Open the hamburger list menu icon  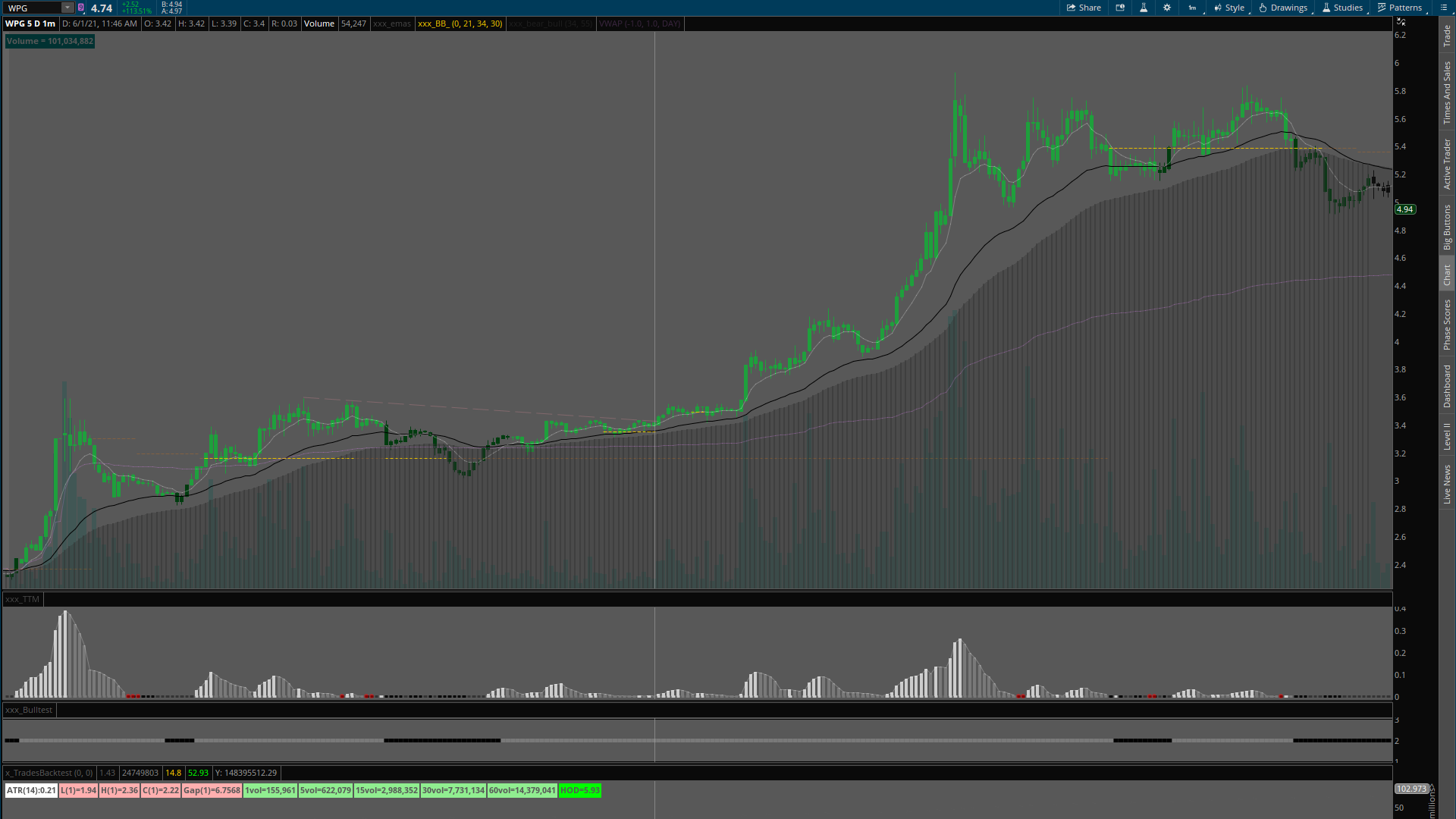[x=1443, y=8]
